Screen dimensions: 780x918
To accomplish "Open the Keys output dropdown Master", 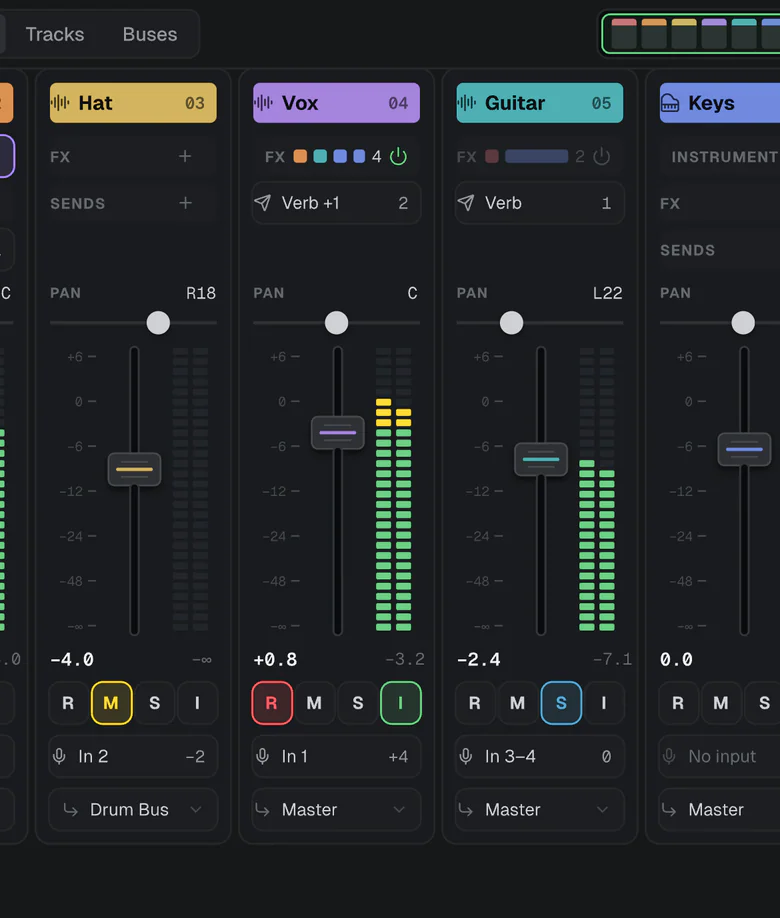I will pos(719,810).
